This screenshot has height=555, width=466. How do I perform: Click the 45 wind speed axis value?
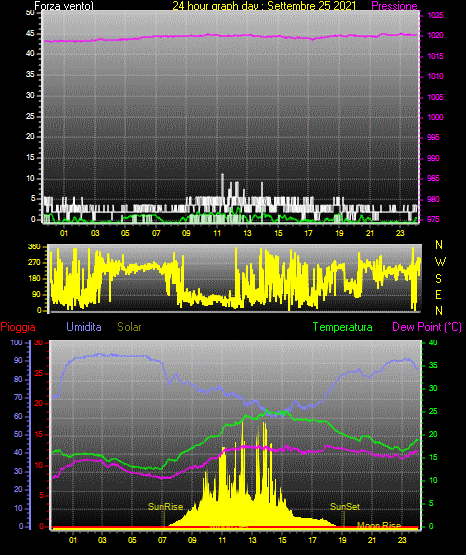[30, 34]
